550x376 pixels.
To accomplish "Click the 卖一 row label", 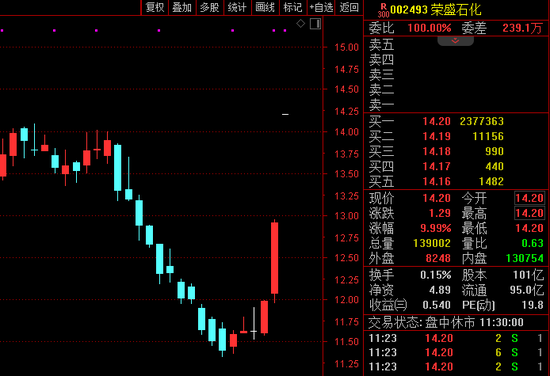I will [x=381, y=105].
